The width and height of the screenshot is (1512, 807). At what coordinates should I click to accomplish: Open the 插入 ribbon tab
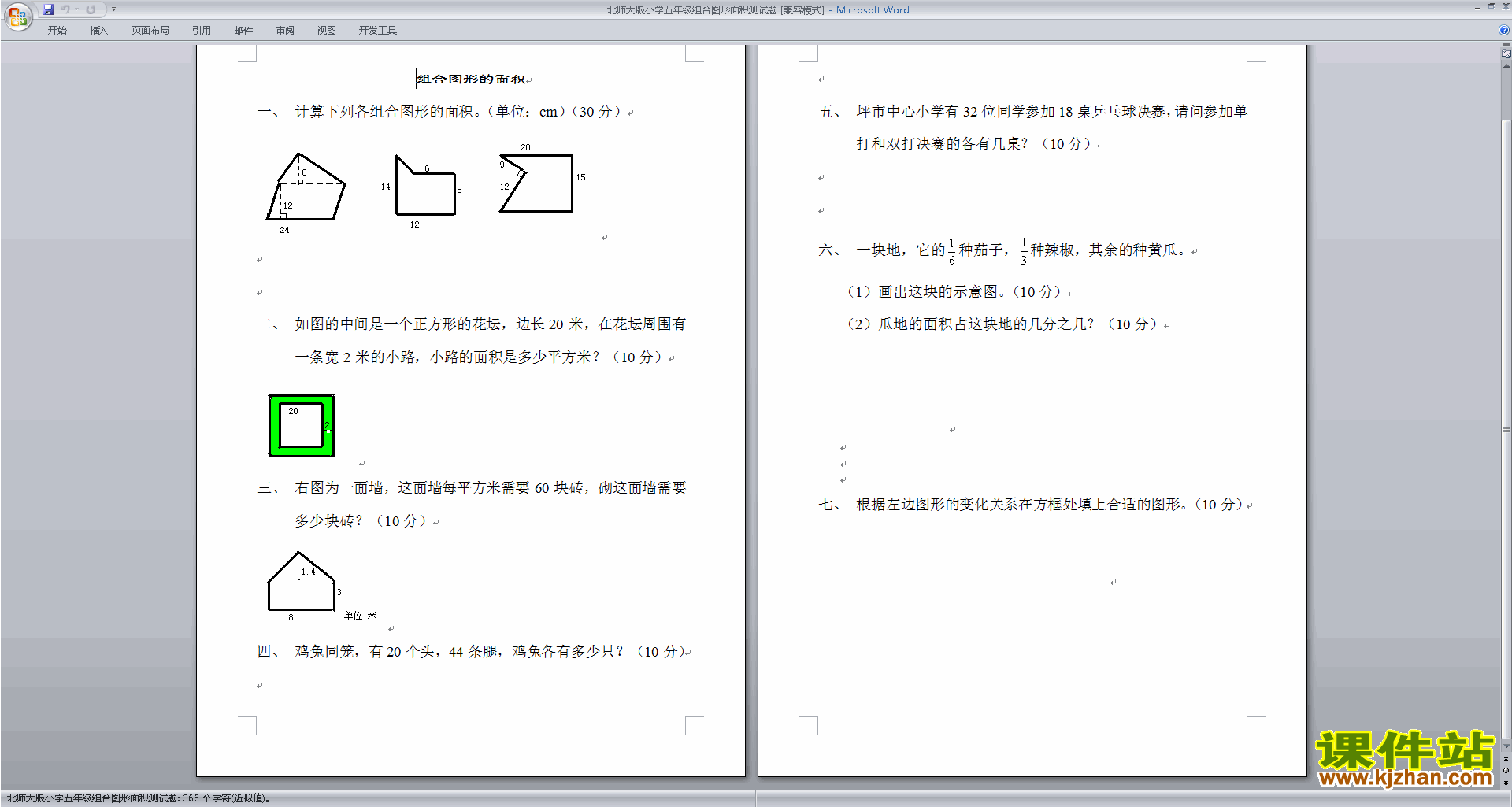(x=98, y=31)
